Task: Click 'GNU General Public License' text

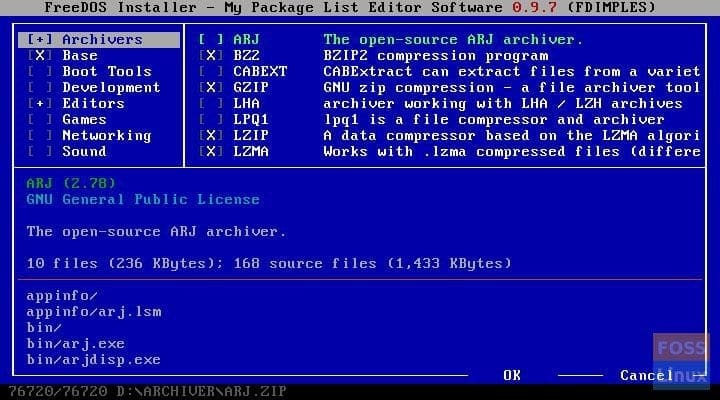Action: click(143, 199)
